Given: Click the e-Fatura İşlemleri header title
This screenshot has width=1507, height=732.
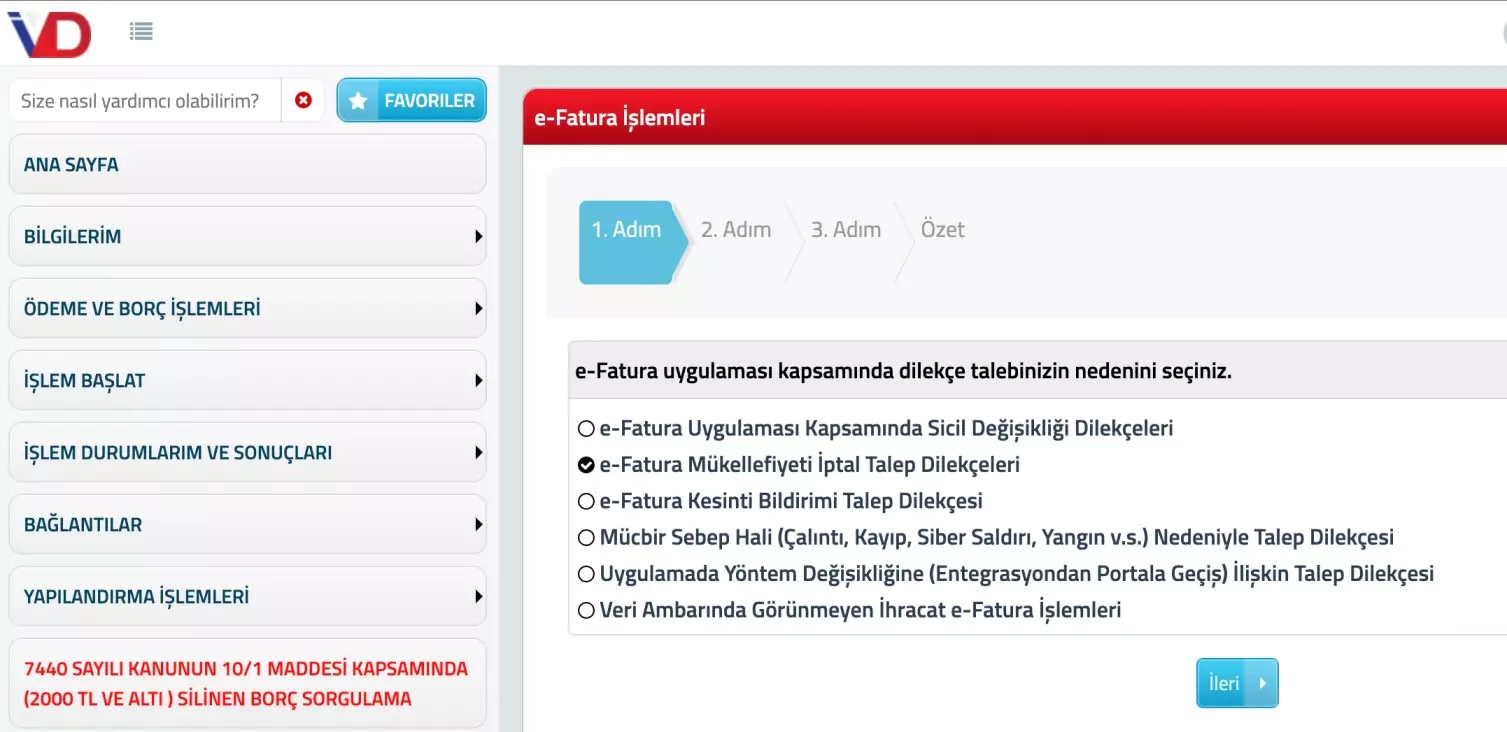Looking at the screenshot, I should [620, 117].
